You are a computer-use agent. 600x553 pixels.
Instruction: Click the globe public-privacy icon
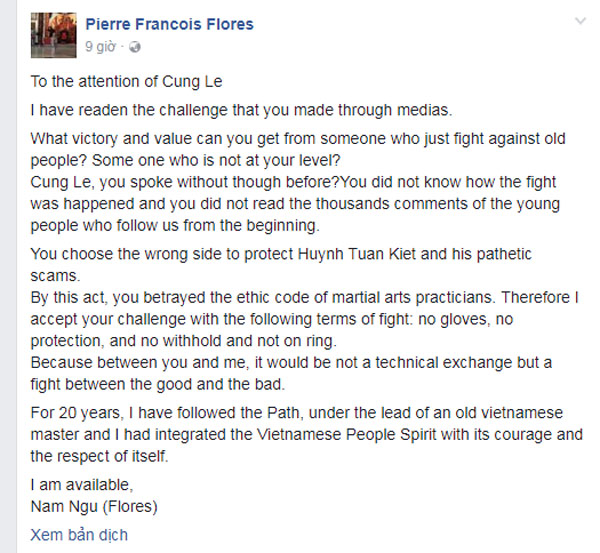click(135, 47)
